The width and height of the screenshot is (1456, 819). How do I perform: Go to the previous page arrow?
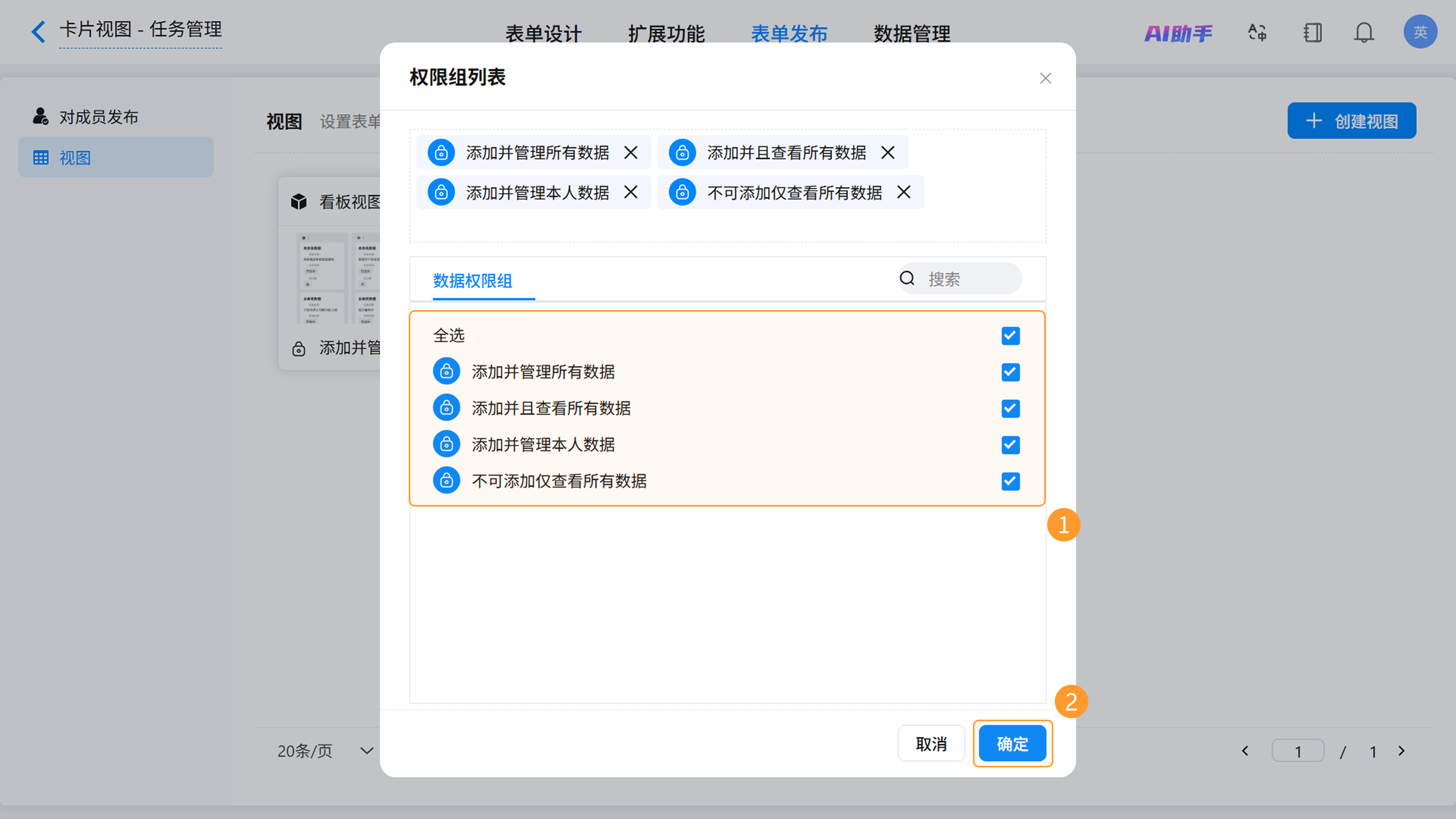coord(1245,751)
